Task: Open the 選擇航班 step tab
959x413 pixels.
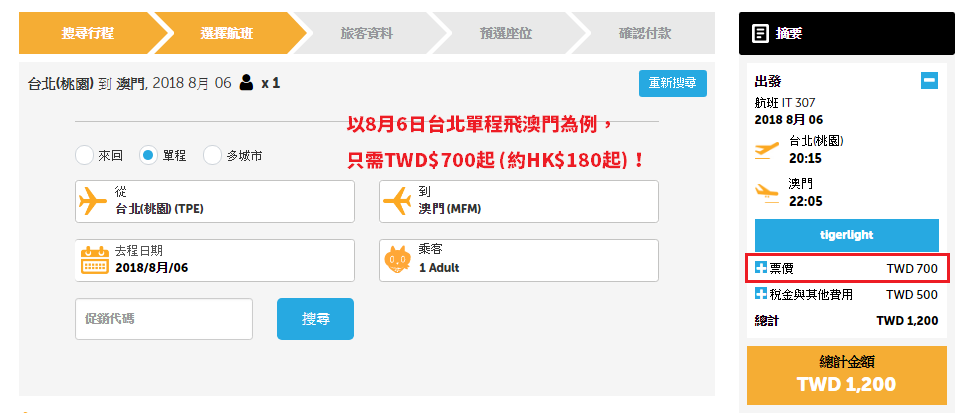Action: 226,33
